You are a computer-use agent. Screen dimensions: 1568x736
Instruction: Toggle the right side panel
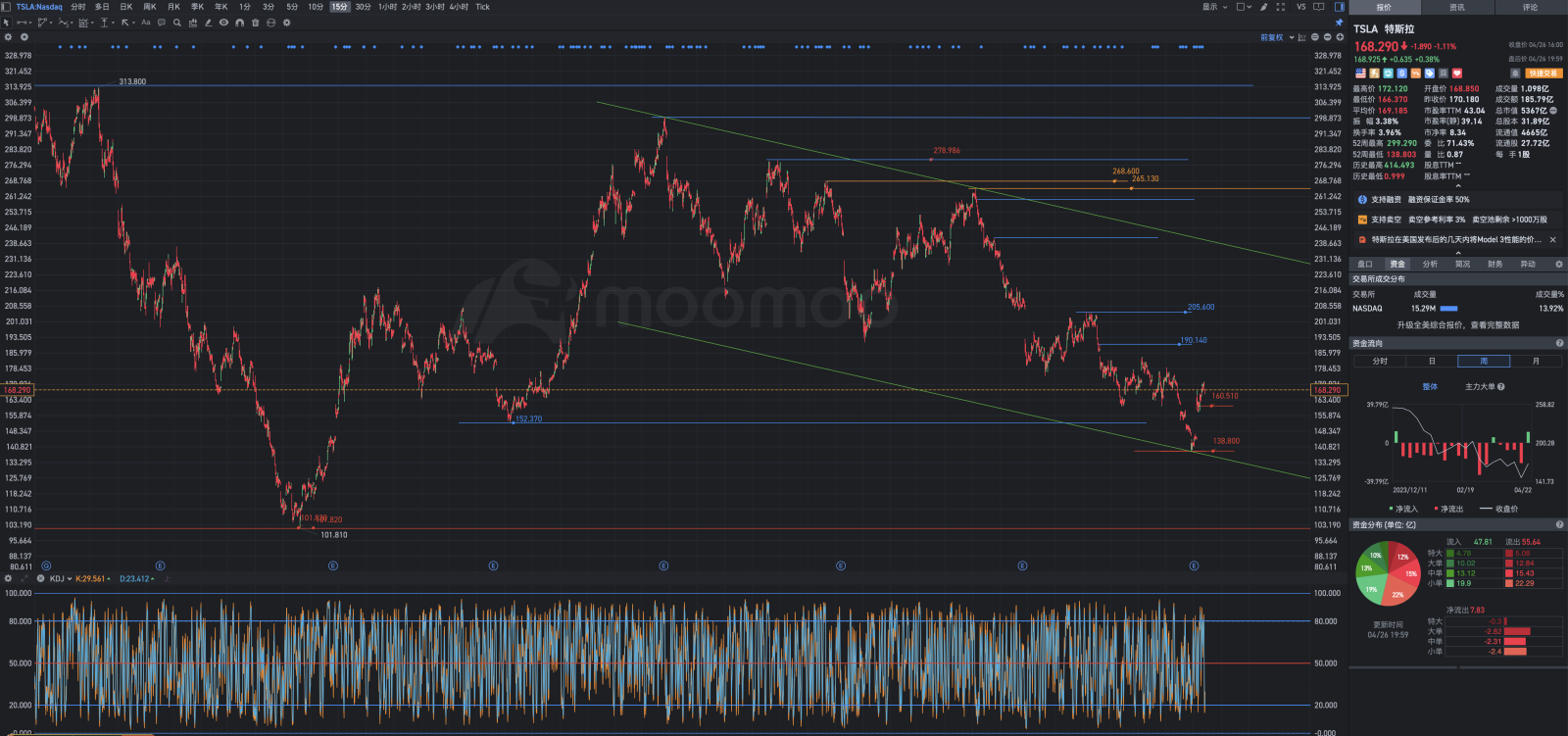click(1340, 7)
